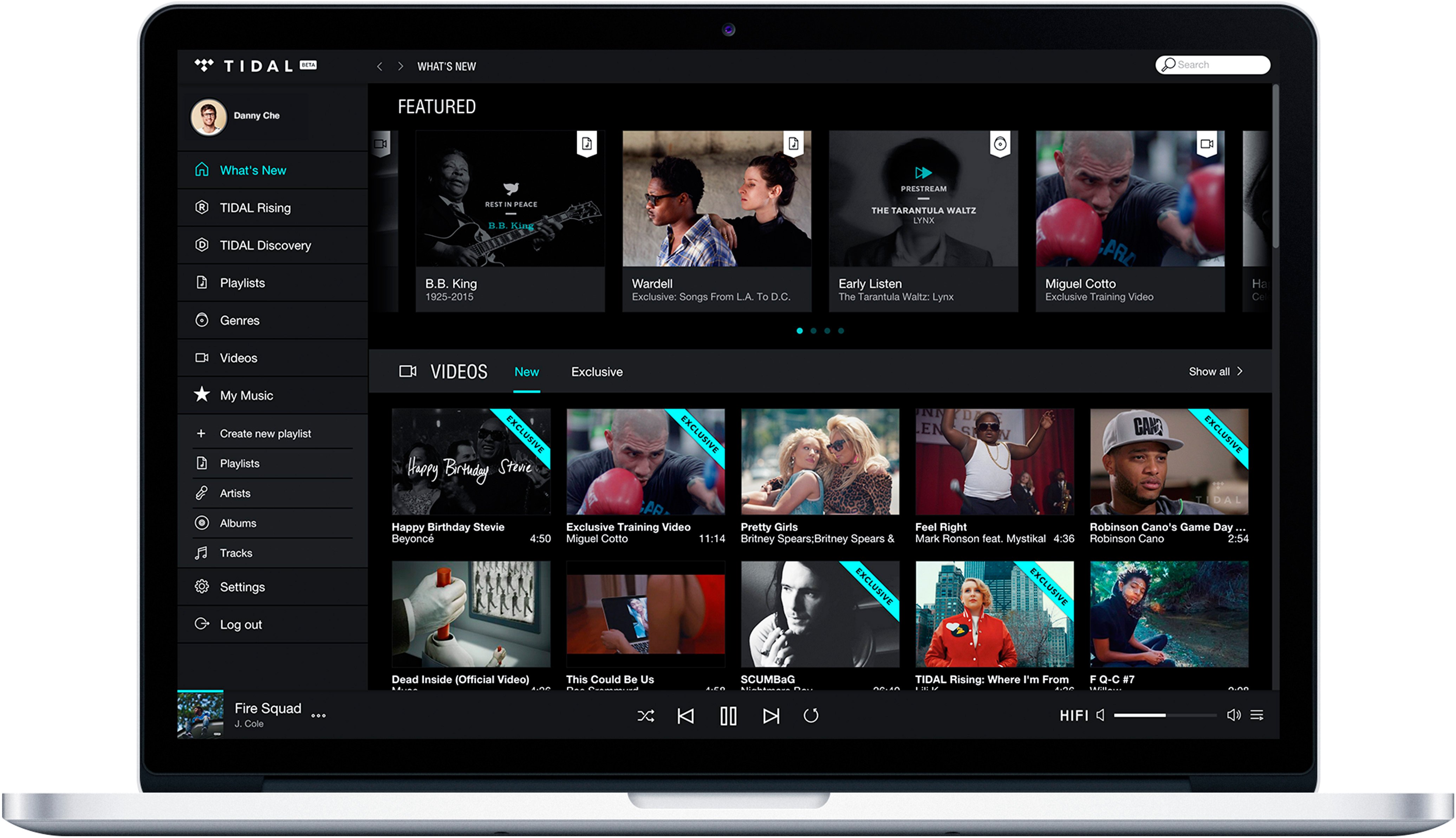This screenshot has height=838, width=1456.
Task: Switch to Exclusive videos tab
Action: pos(597,372)
